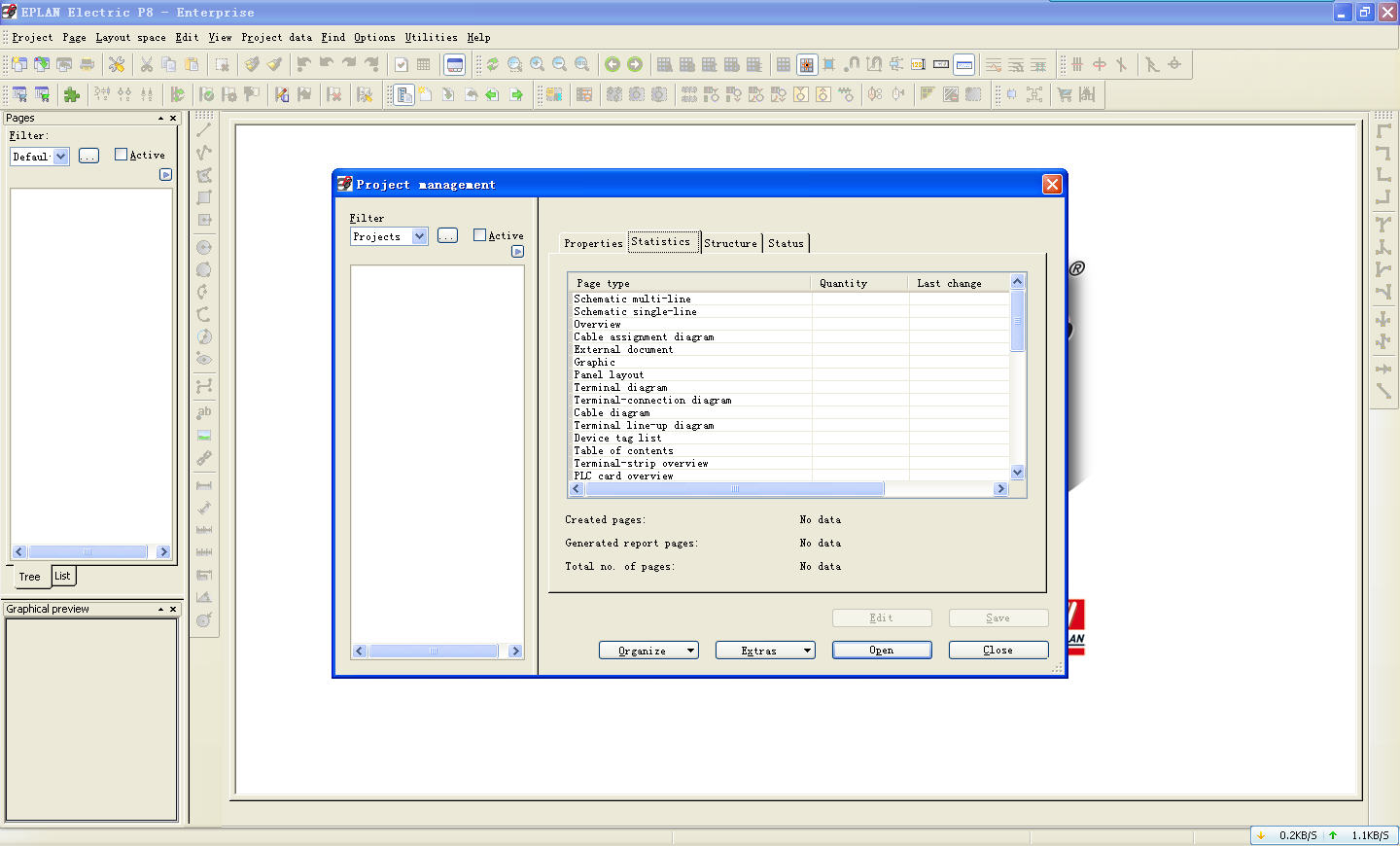Toggle Active checkbox in Pages panel
This screenshot has height=846, width=1400.
121,155
